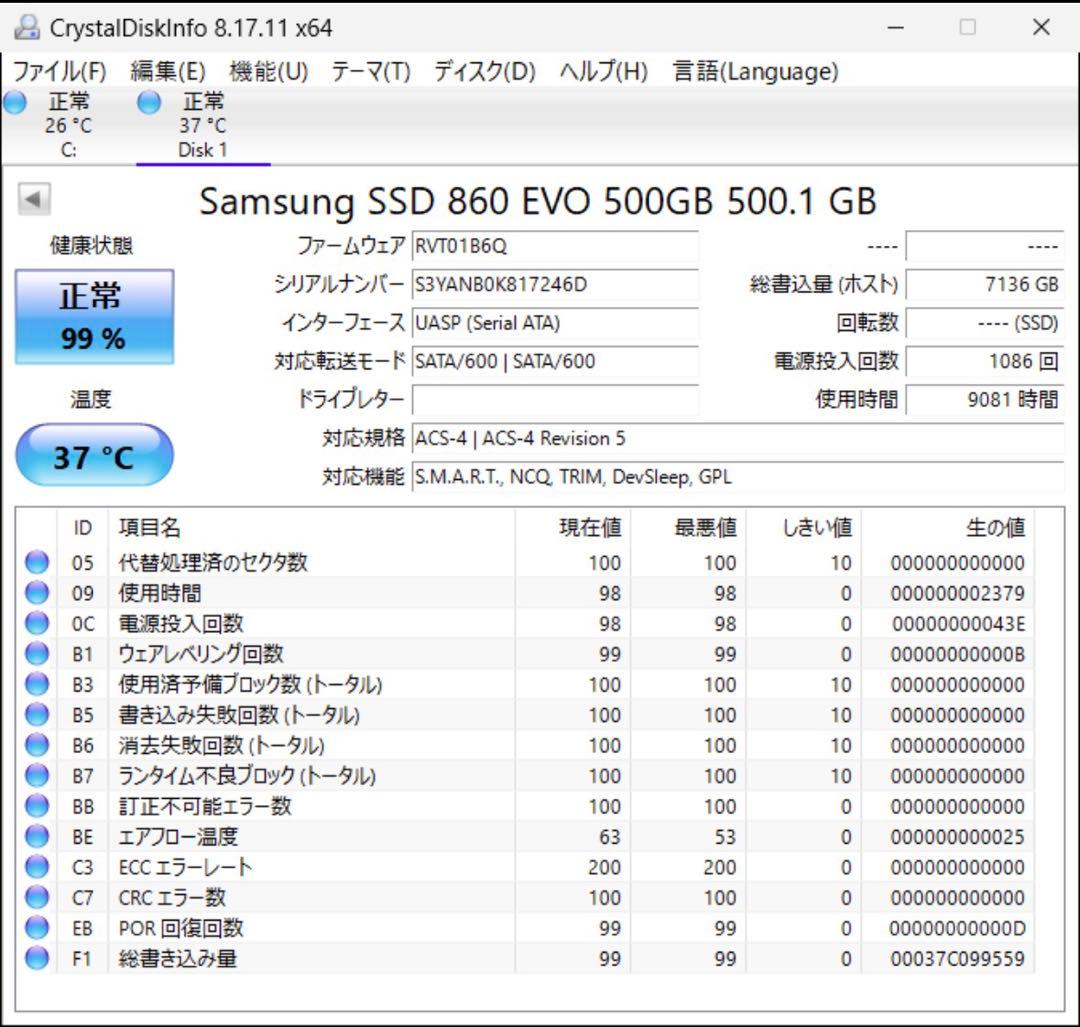Click status orb for attribute C7 row
This screenshot has height=1027, width=1080.
[37, 897]
